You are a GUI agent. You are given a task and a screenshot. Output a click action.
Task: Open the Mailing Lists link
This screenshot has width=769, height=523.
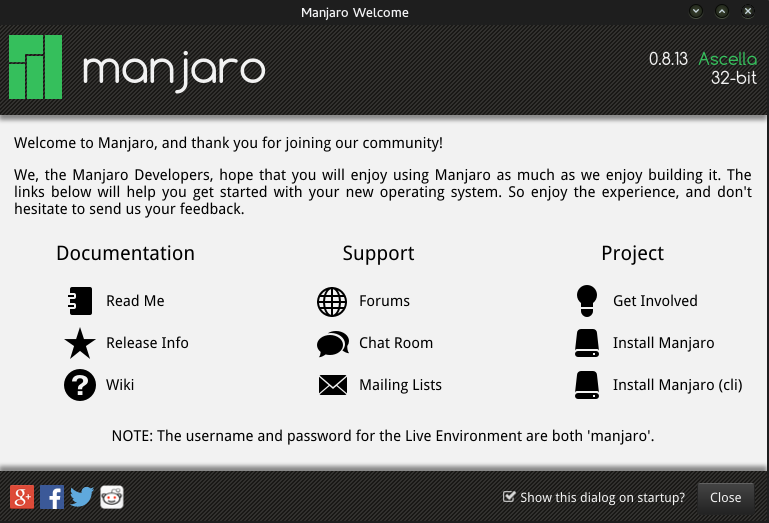400,385
